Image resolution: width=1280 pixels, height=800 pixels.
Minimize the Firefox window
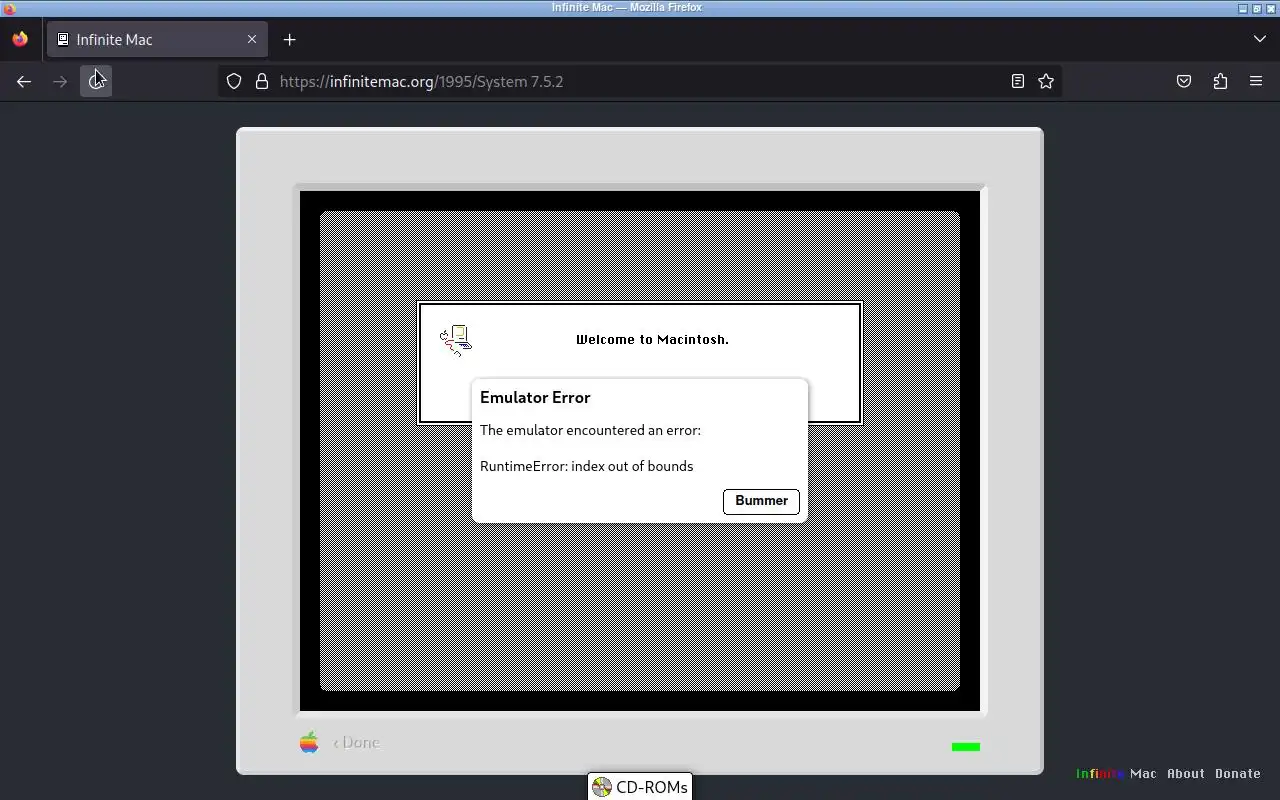(x=1243, y=8)
